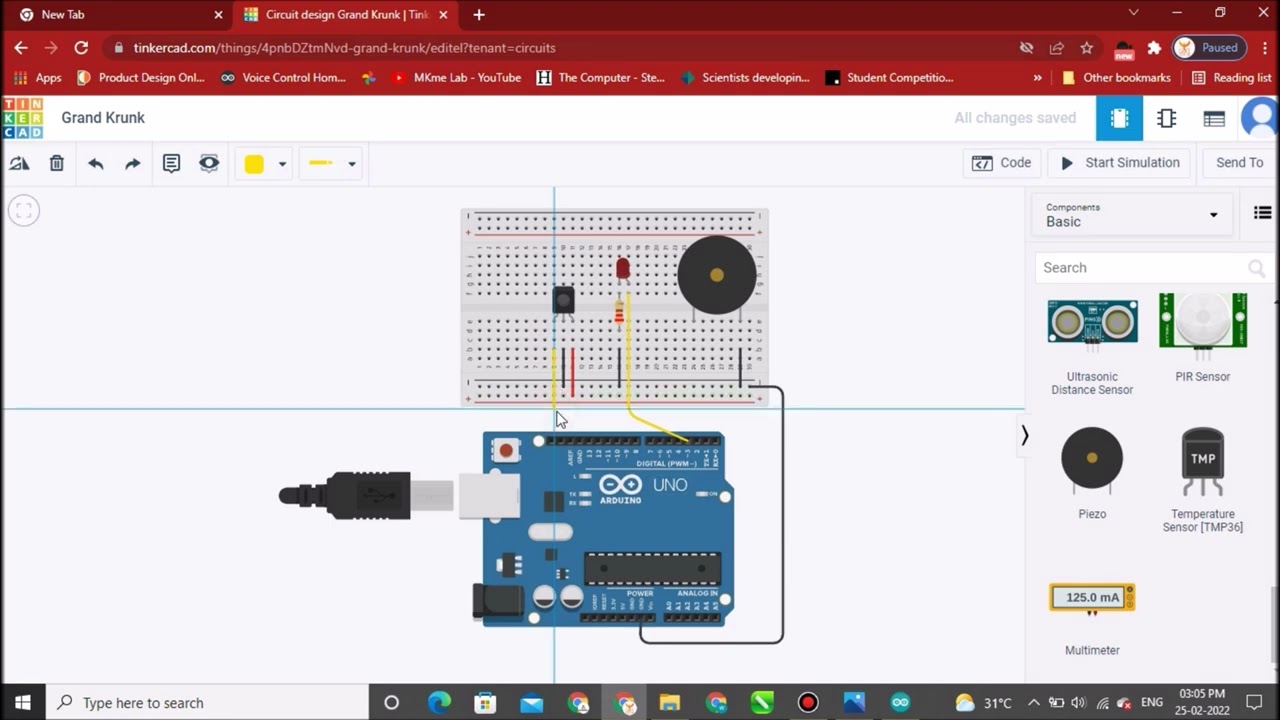Select the red LED on breadboard
The height and width of the screenshot is (720, 1280).
[x=623, y=268]
